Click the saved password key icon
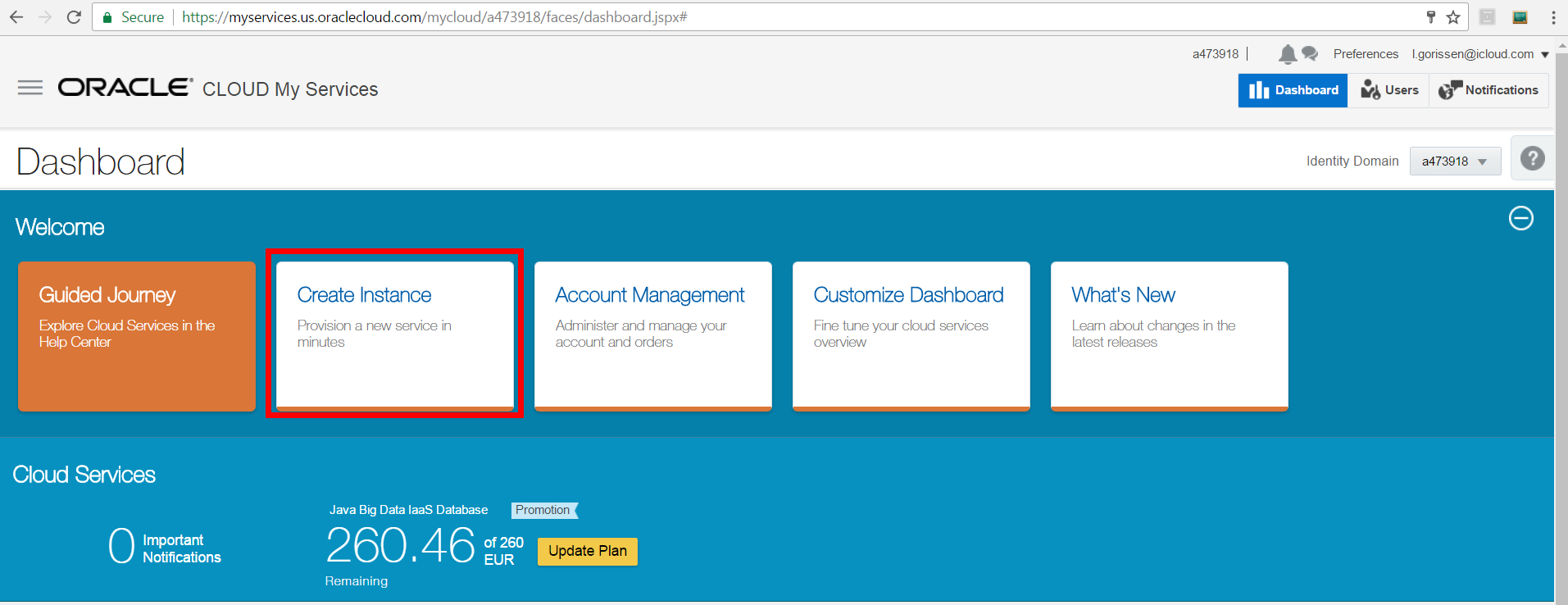 [1431, 17]
